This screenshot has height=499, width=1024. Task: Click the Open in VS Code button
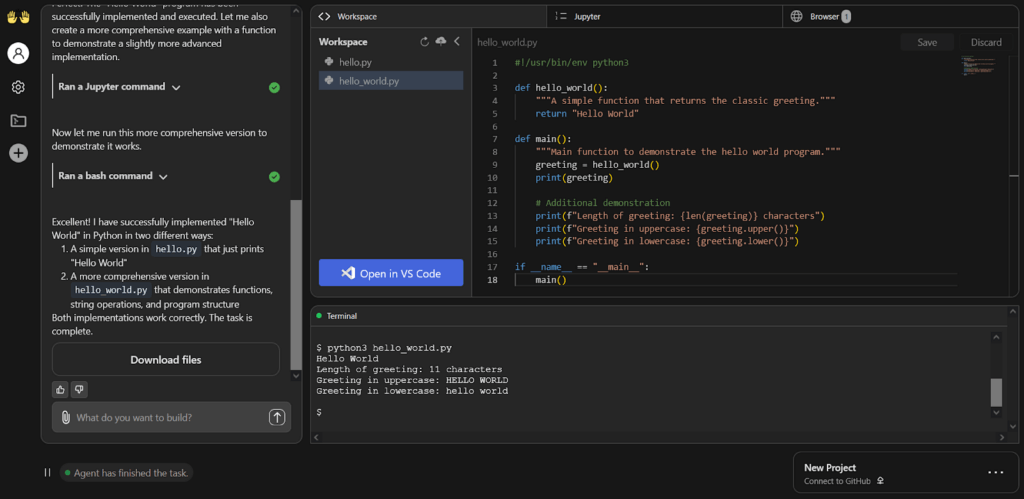pos(391,273)
